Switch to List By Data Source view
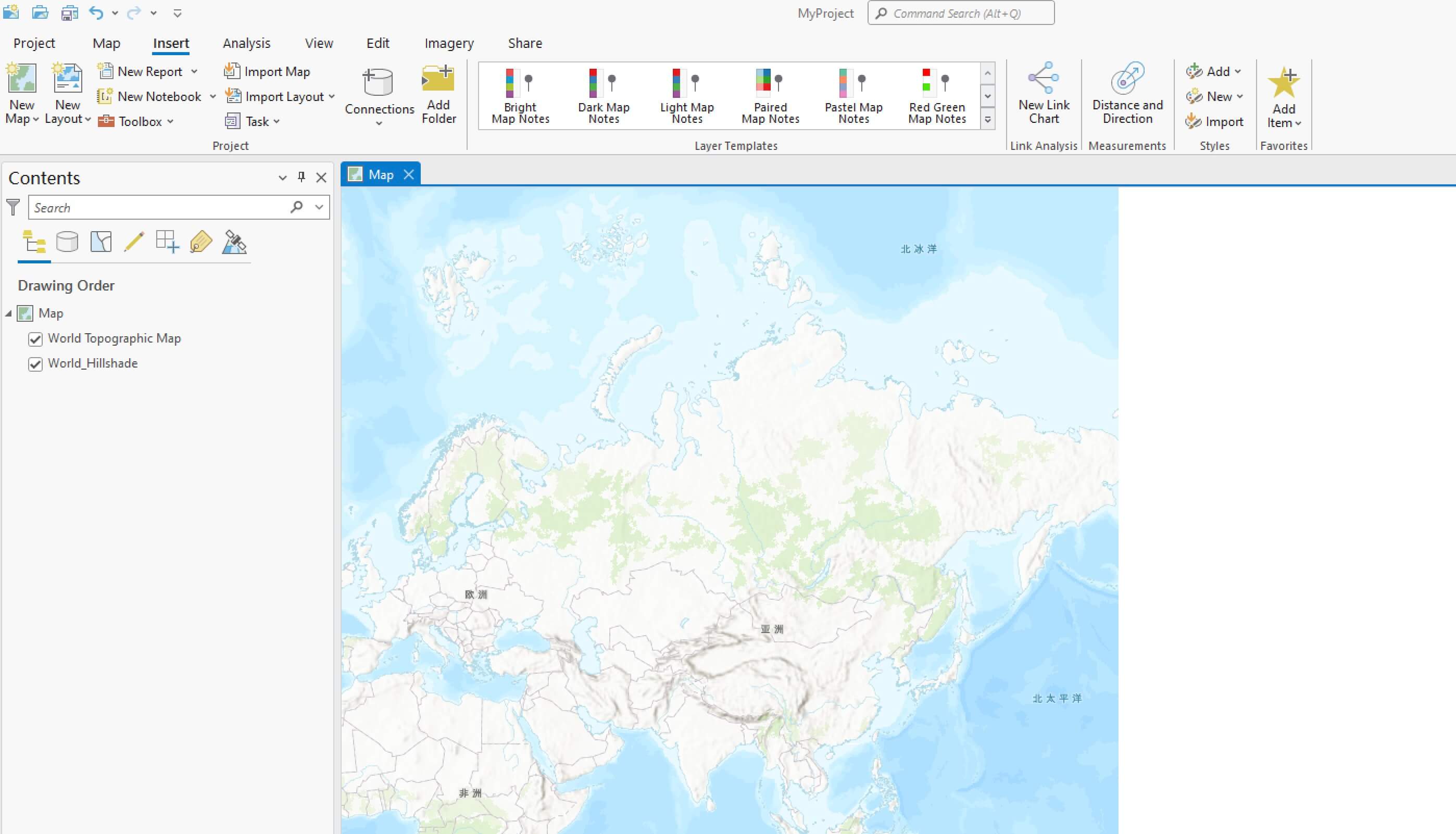This screenshot has height=834, width=1456. [x=67, y=242]
